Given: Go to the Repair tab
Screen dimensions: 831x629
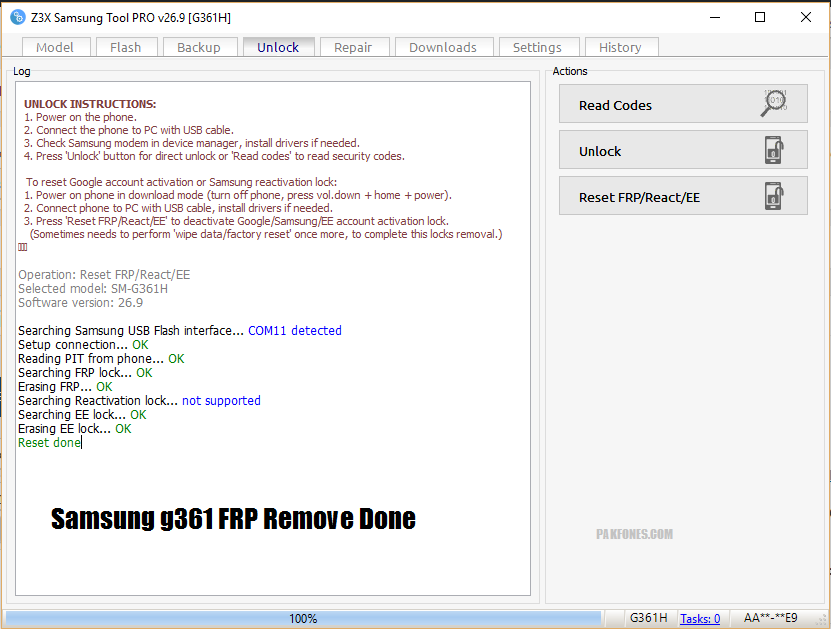Looking at the screenshot, I should (354, 47).
